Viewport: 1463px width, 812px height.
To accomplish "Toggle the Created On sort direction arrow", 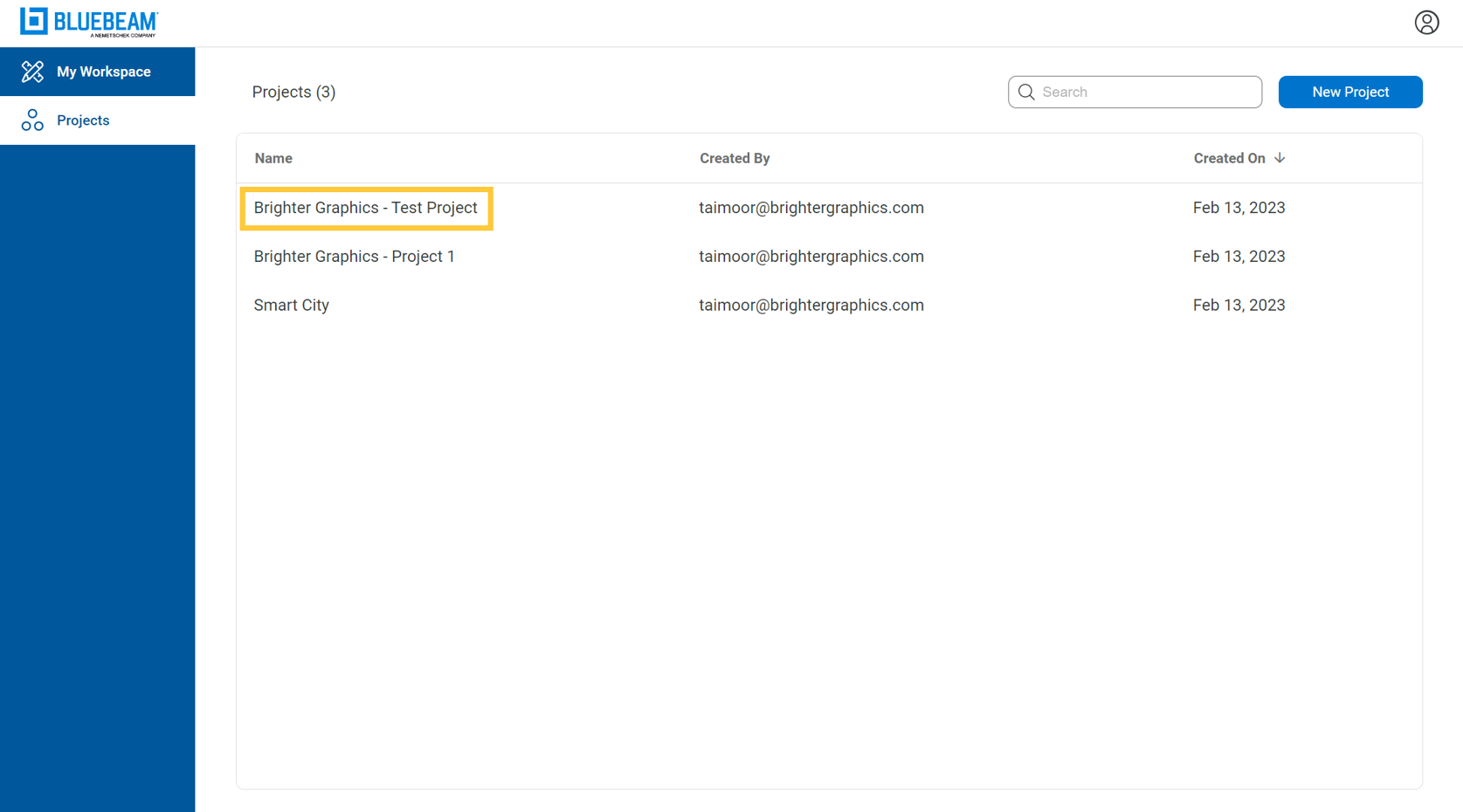I will pos(1280,158).
